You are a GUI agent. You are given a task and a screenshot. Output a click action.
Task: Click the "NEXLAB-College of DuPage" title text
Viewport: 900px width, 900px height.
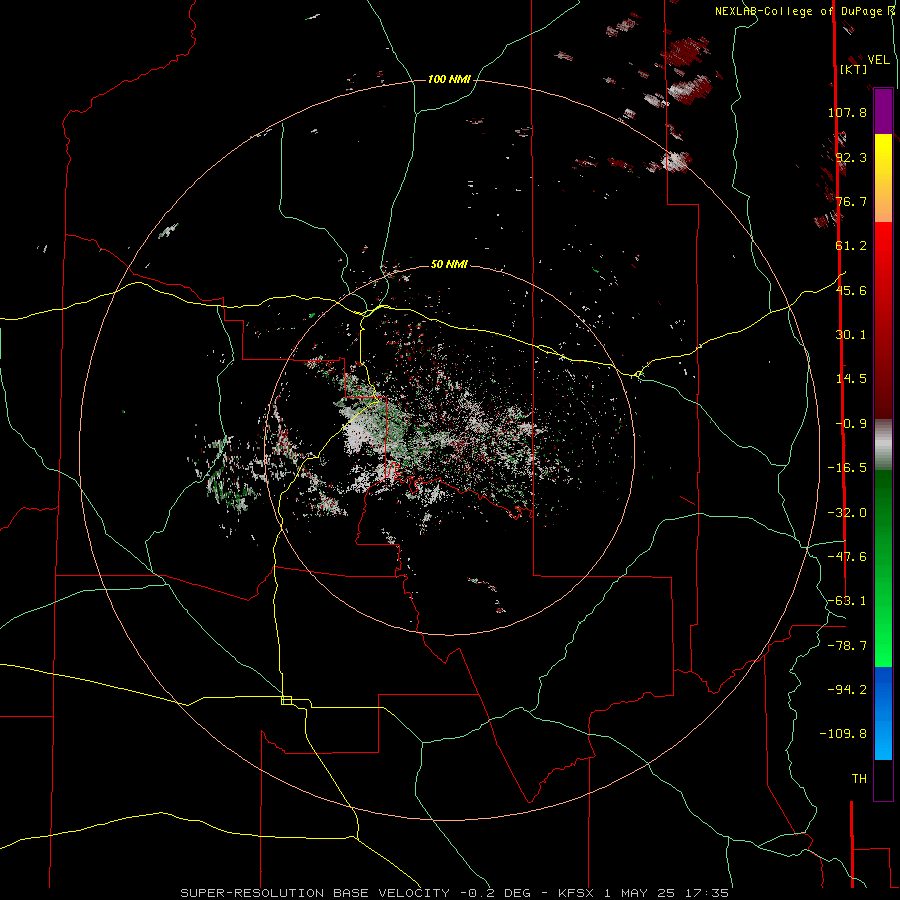point(801,11)
